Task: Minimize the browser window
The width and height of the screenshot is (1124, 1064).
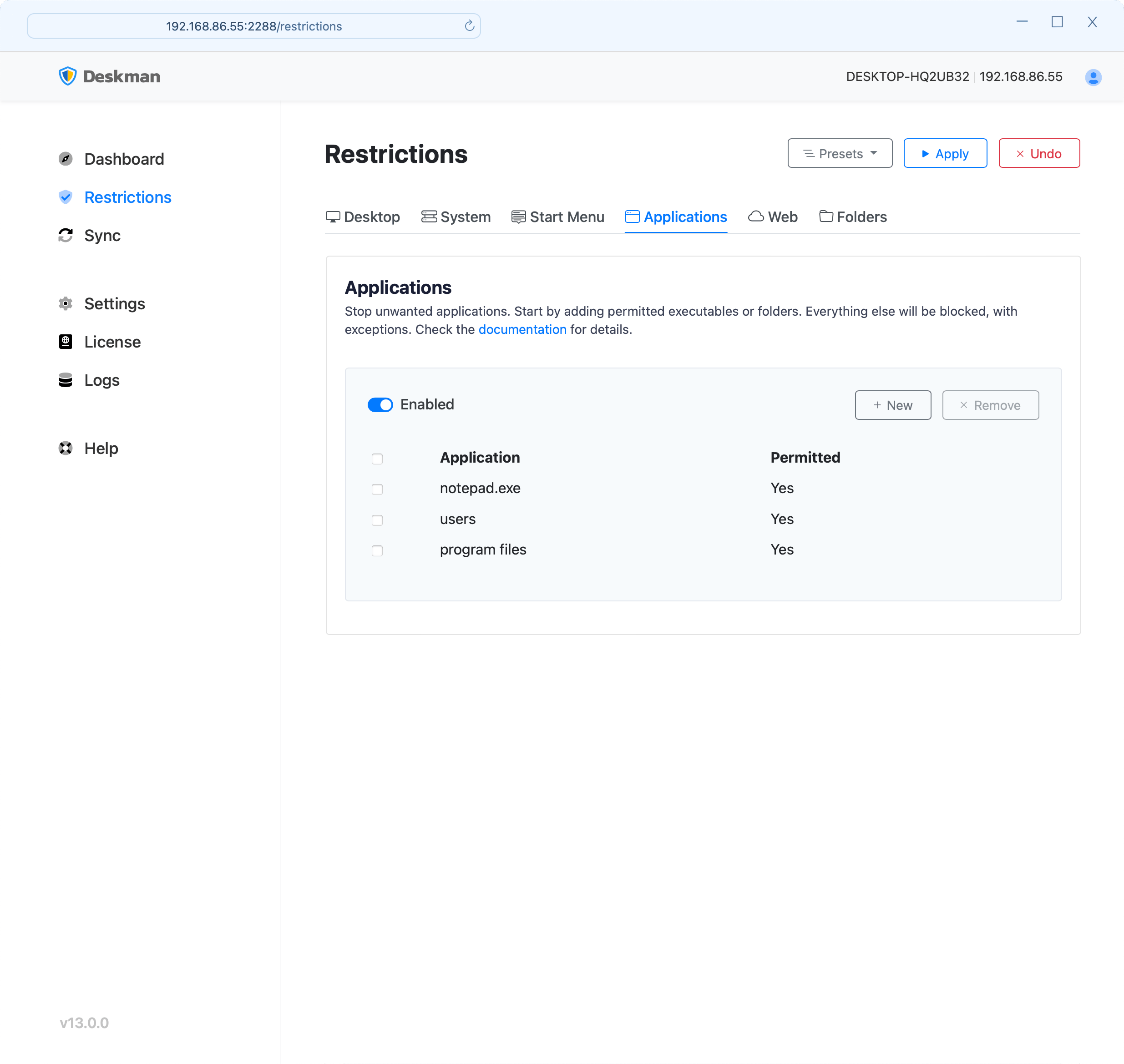Action: coord(1022,21)
